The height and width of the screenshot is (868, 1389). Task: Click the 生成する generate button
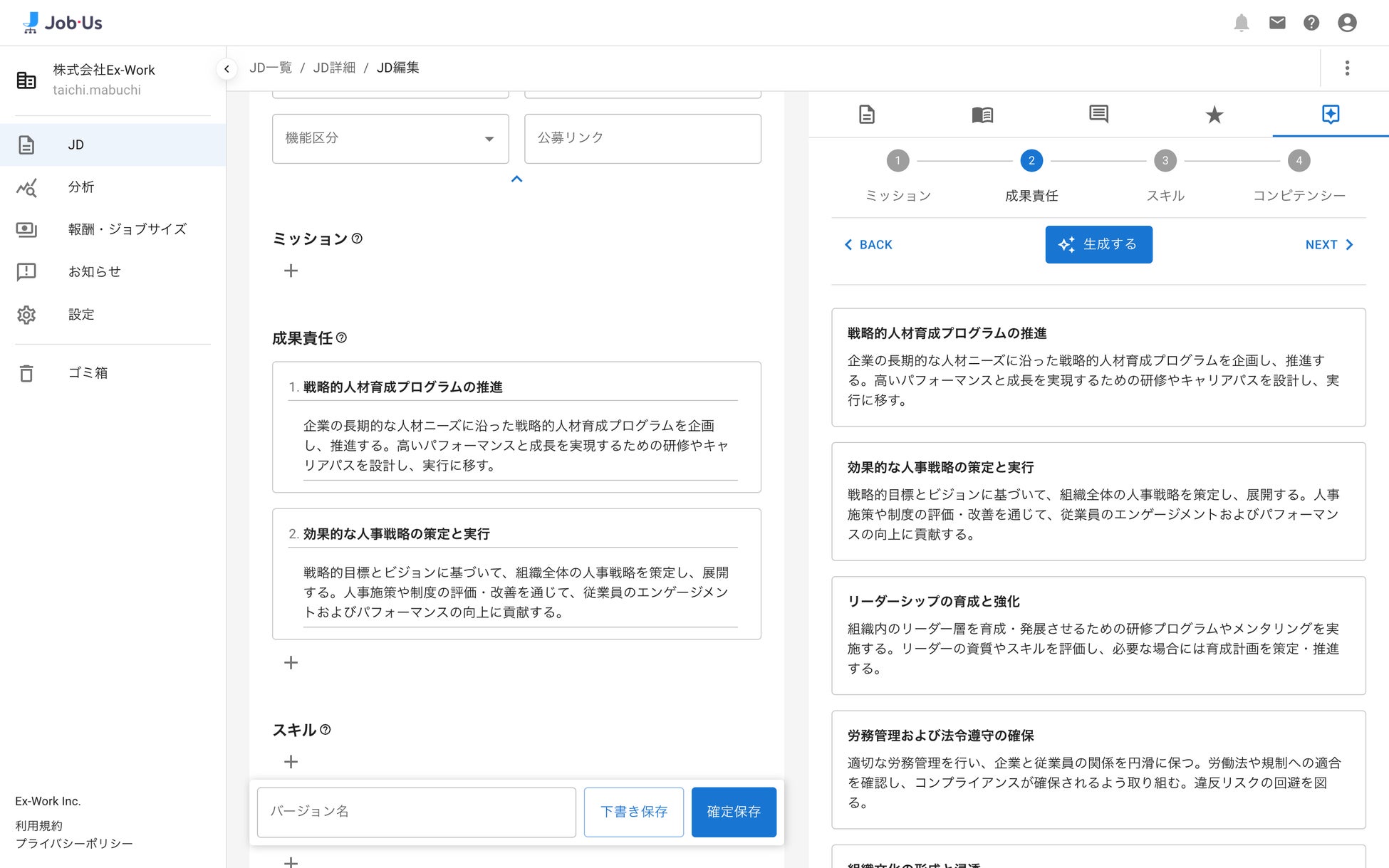click(1098, 245)
